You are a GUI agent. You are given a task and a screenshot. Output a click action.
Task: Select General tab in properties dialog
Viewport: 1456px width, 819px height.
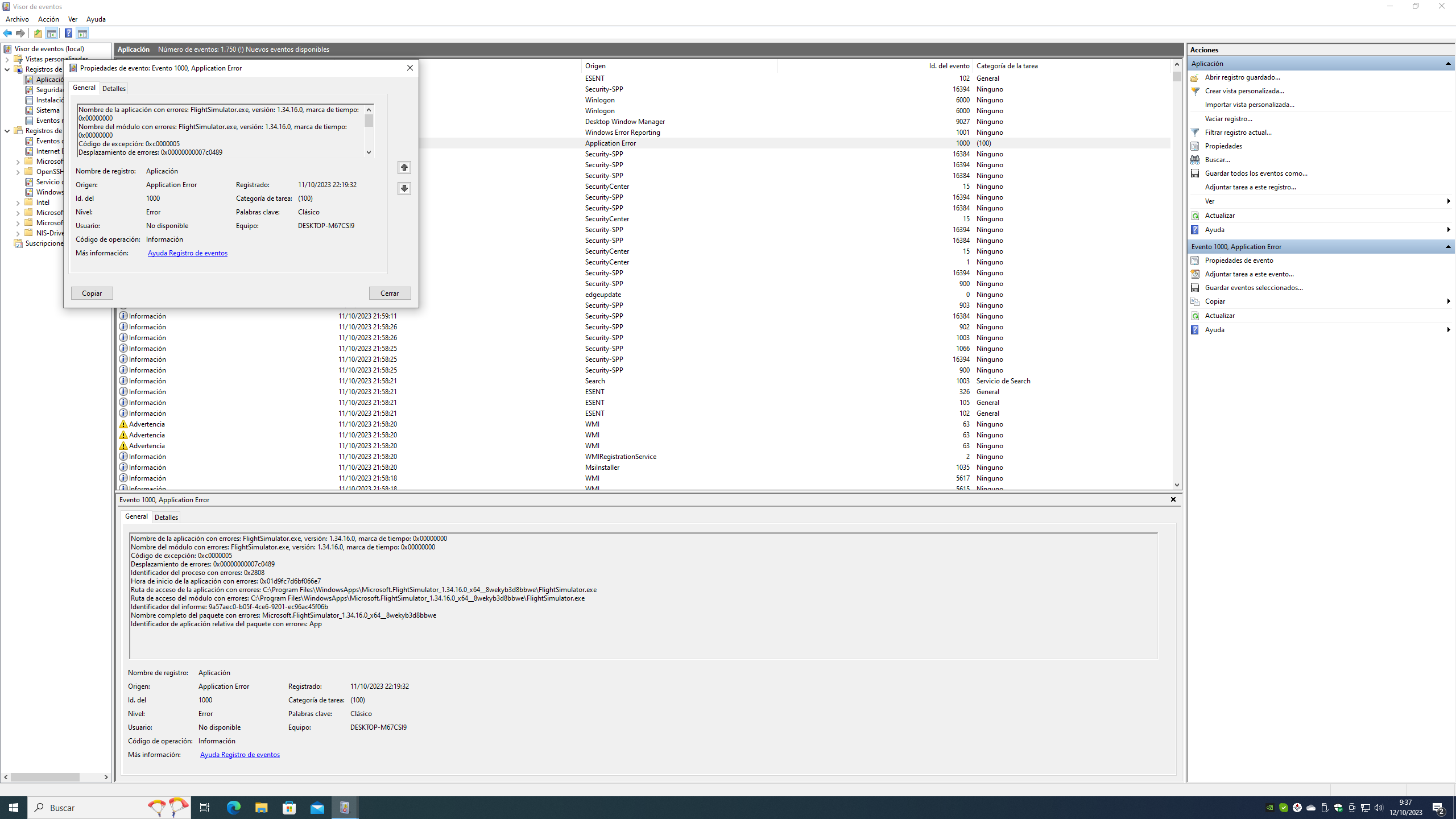pyautogui.click(x=84, y=88)
